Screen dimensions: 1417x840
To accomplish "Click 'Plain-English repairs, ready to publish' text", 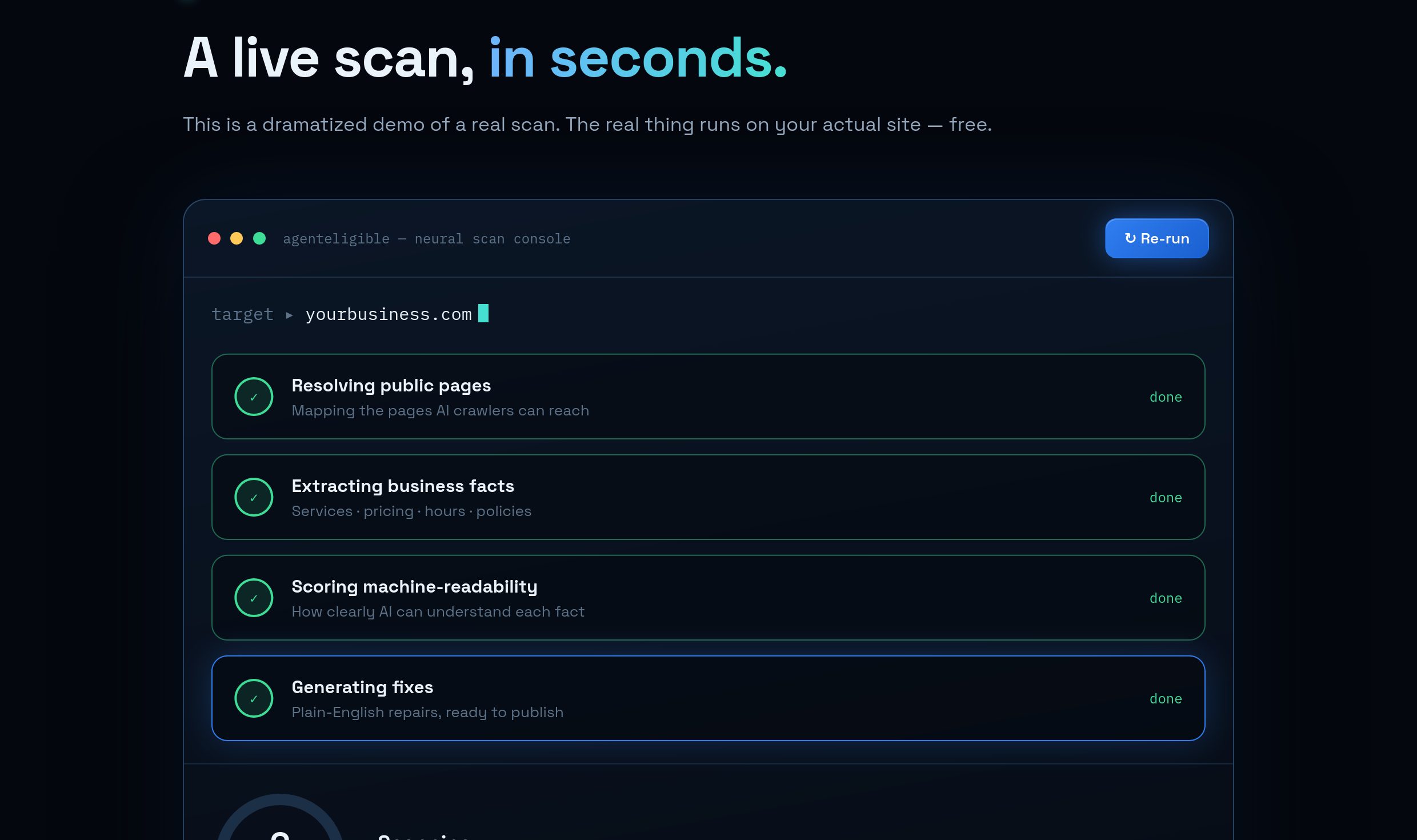I will (x=427, y=713).
